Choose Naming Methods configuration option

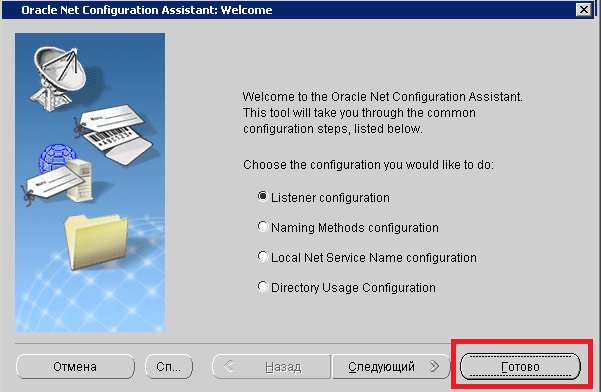pos(263,227)
